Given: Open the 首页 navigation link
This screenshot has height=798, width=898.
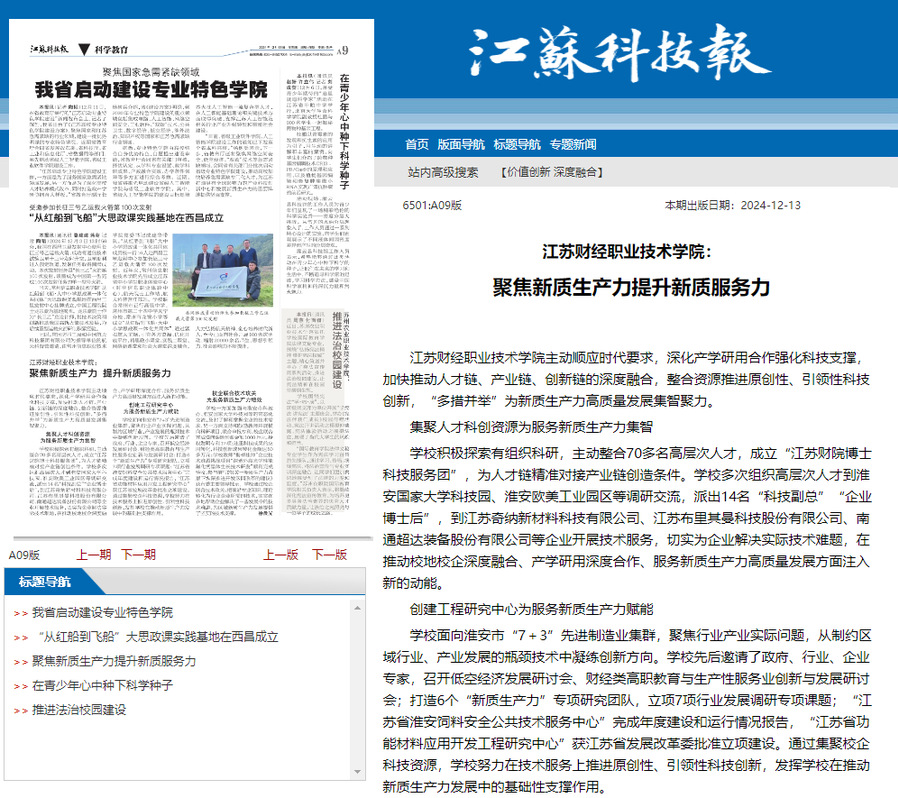Looking at the screenshot, I should (416, 144).
